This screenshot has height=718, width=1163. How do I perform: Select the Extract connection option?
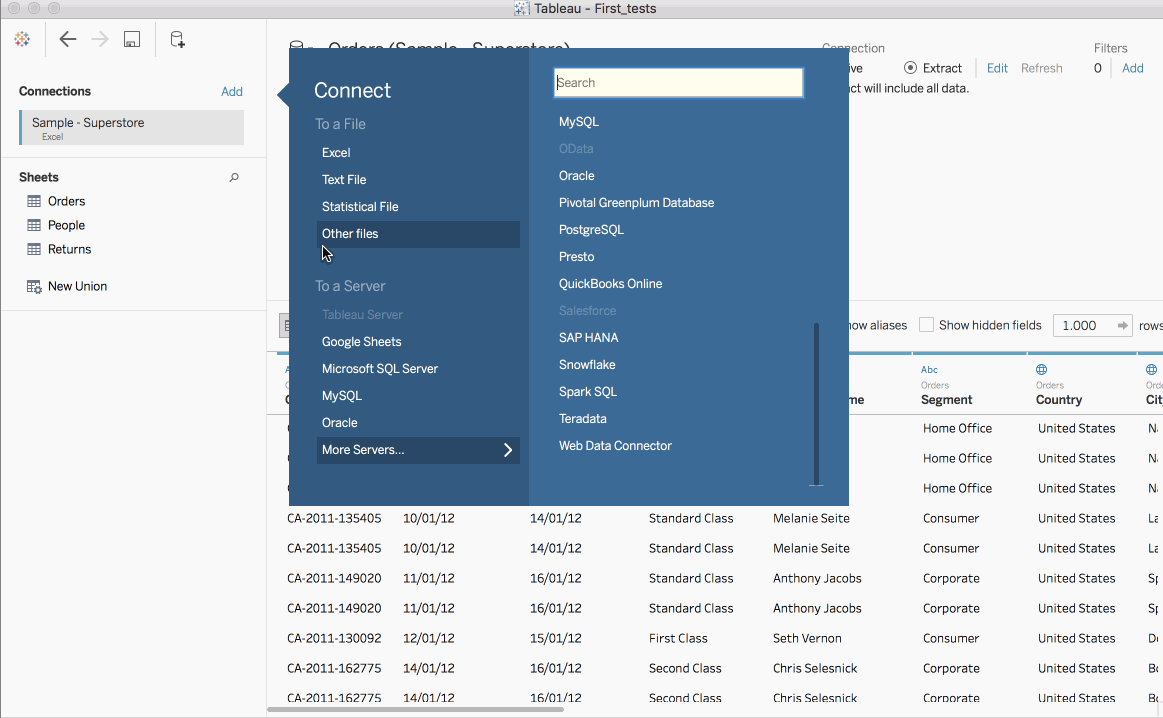point(910,68)
